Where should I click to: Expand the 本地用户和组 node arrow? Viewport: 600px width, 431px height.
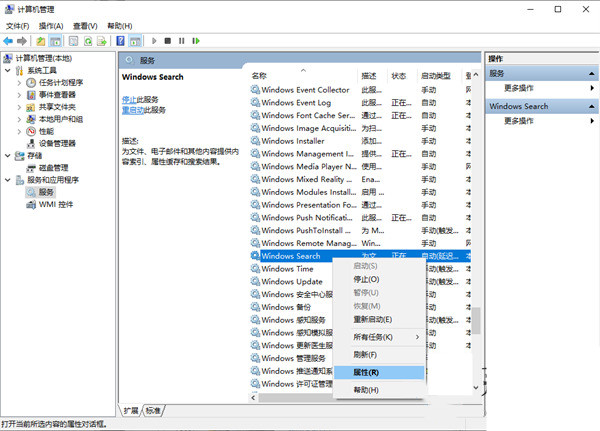point(19,119)
